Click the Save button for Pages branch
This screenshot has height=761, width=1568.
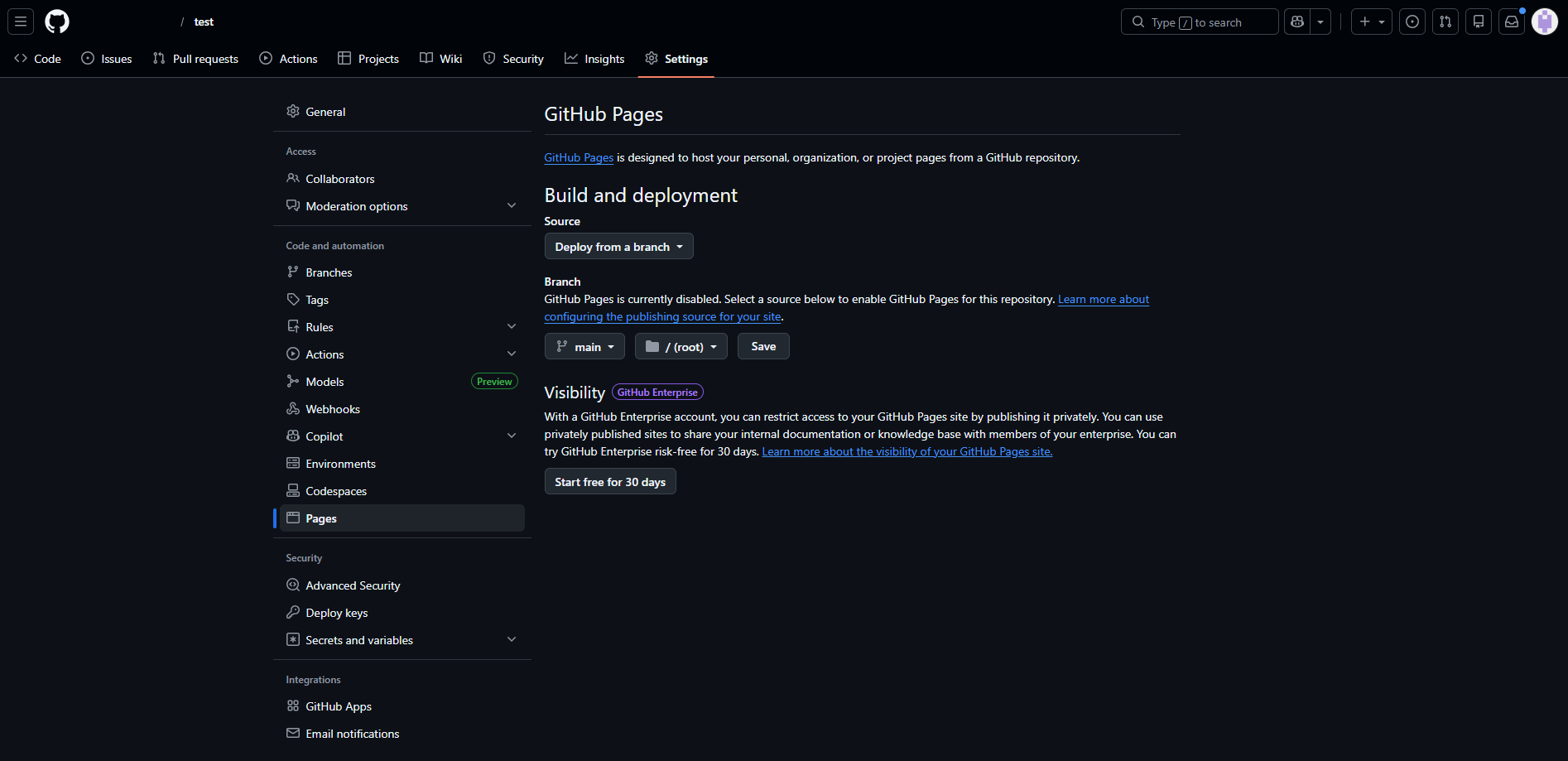762,346
